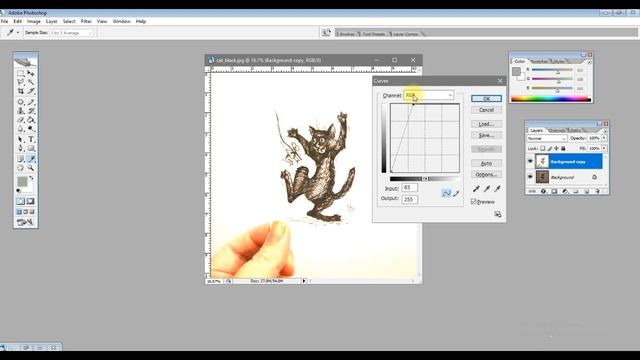
Task: Switch to the Paths tab
Action: [576, 131]
